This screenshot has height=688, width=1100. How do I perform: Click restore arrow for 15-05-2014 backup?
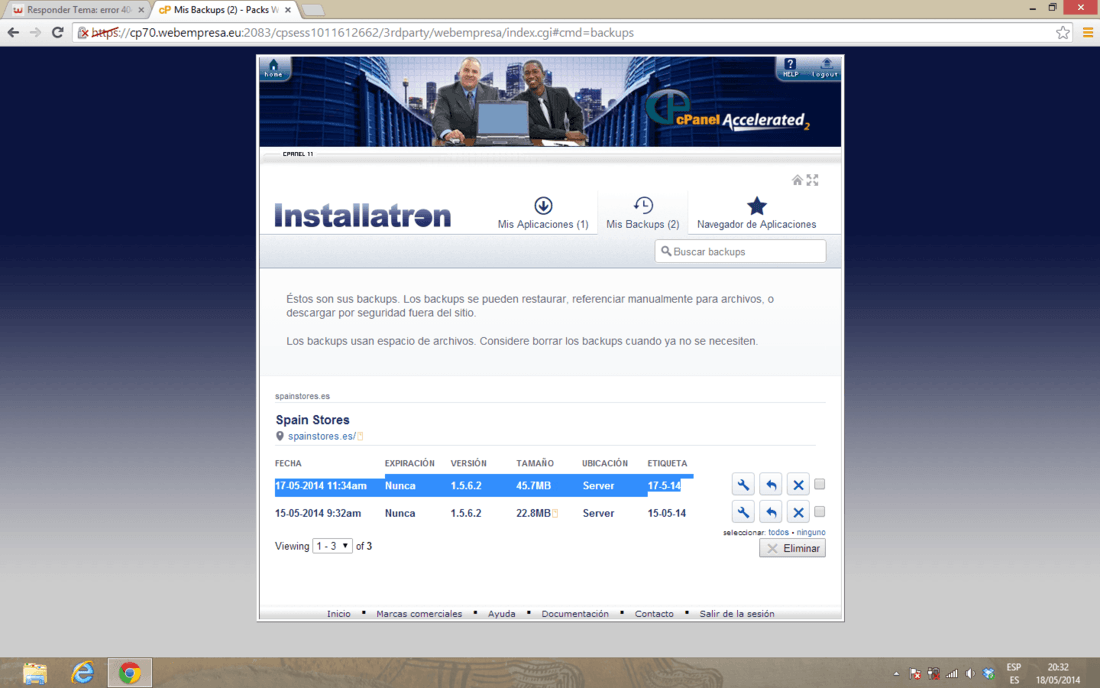pyautogui.click(x=770, y=513)
